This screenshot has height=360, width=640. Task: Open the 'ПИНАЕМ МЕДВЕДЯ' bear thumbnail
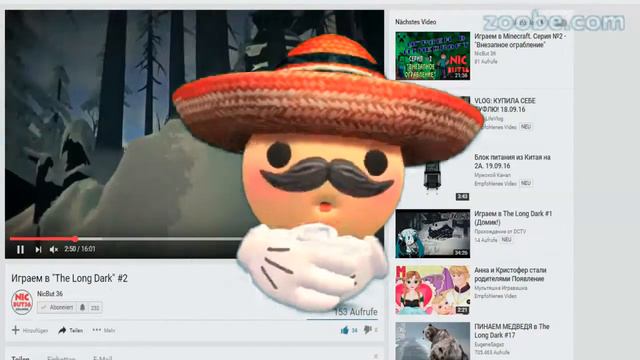(433, 341)
